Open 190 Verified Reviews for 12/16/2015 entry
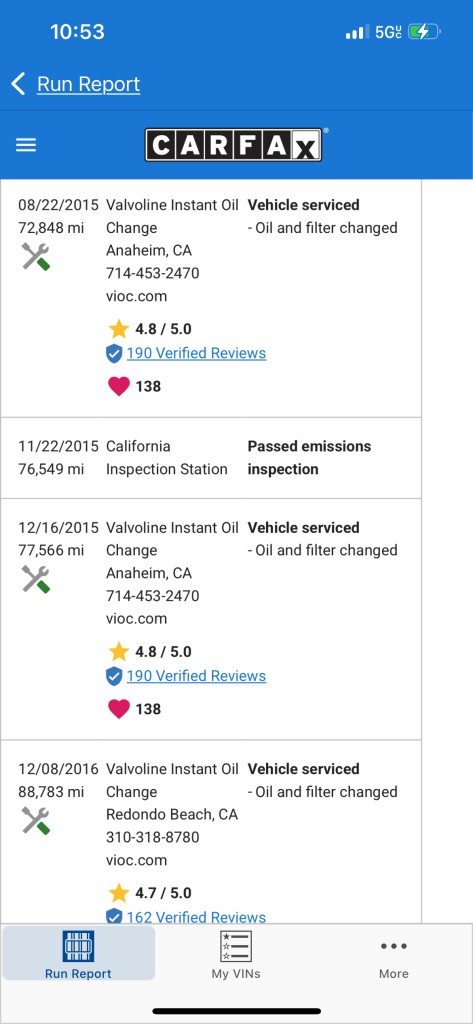The width and height of the screenshot is (473, 1024). point(197,676)
